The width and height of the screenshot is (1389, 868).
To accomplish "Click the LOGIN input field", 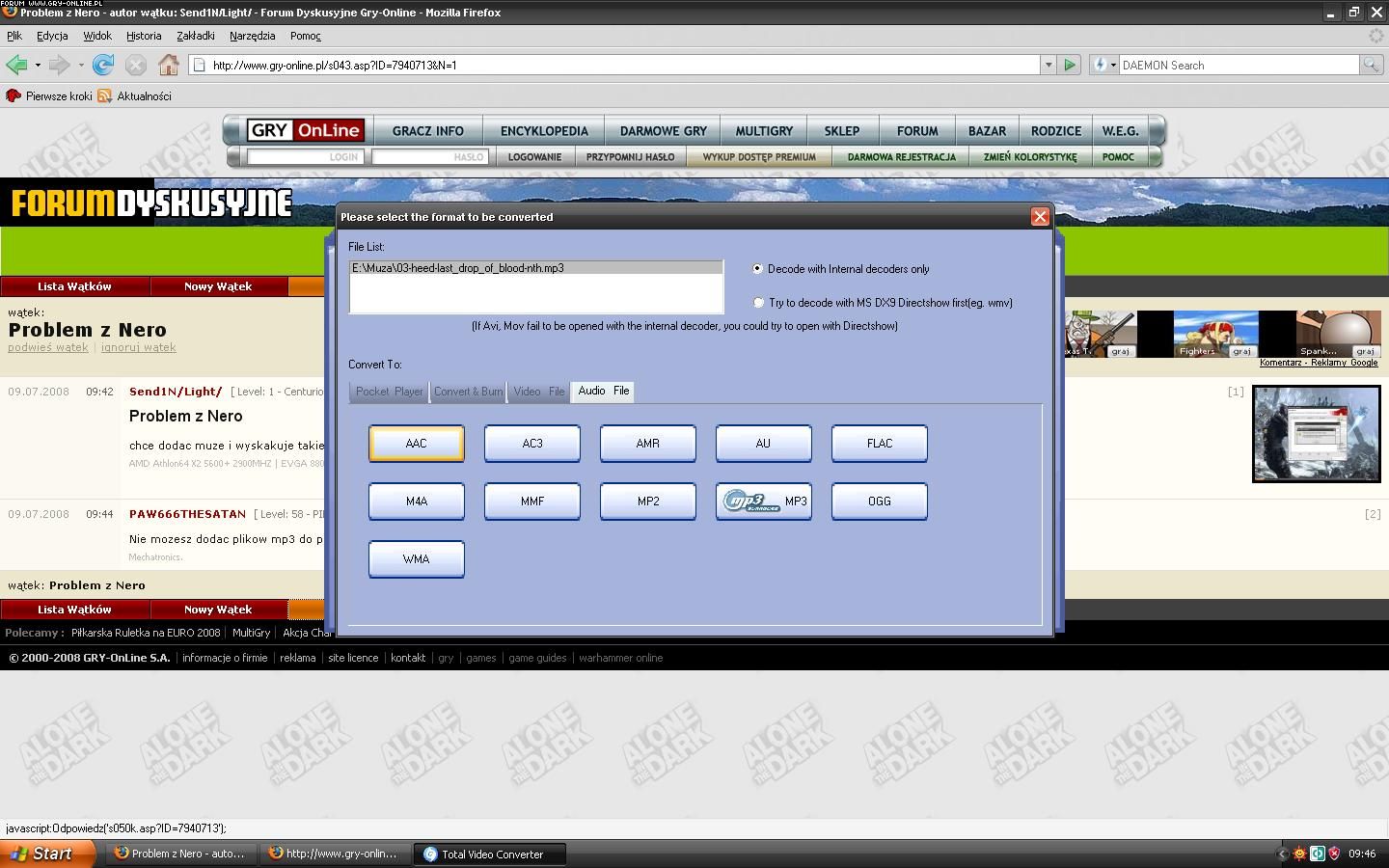I will (x=305, y=156).
